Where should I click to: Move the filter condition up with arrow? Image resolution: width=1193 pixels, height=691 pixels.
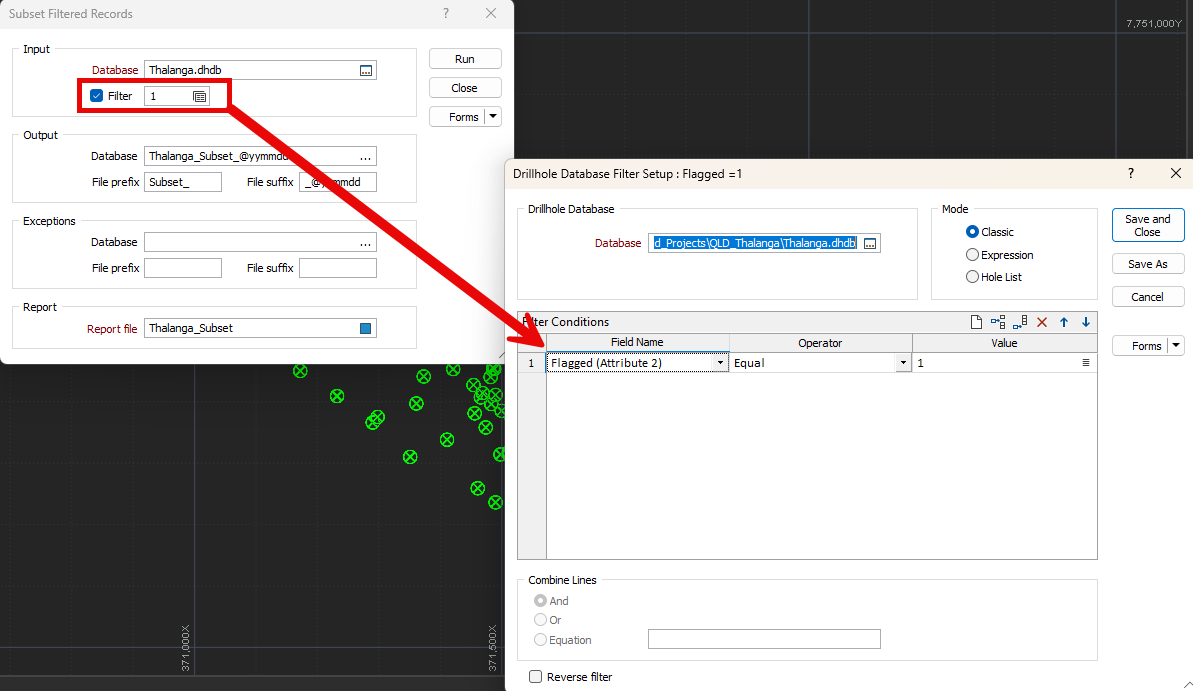(x=1064, y=322)
